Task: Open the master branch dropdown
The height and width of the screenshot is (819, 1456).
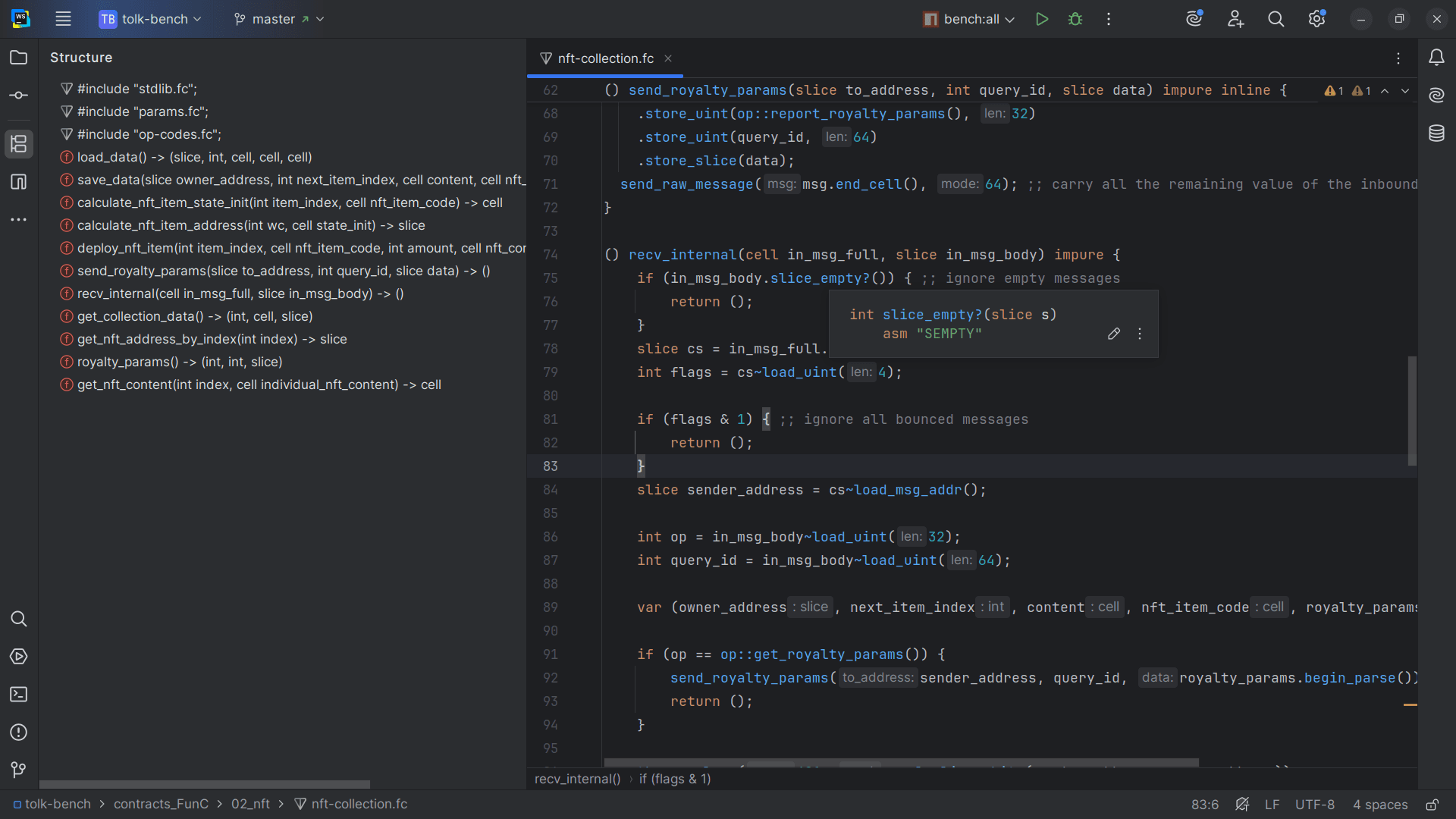Action: (279, 19)
